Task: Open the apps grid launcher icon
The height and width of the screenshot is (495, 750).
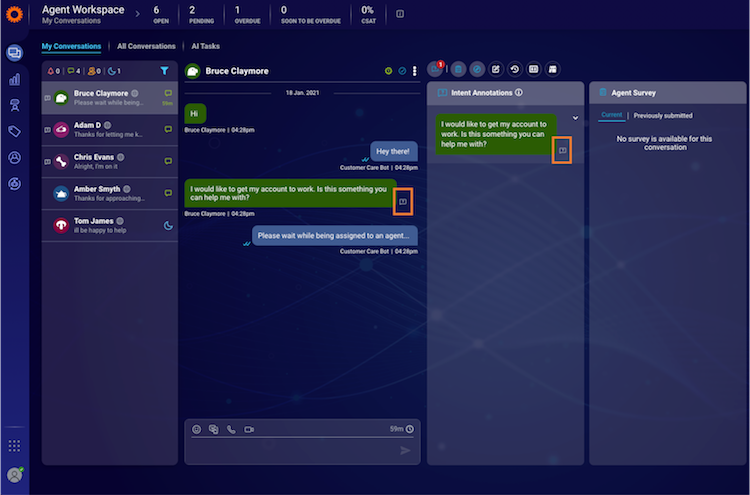Action: 14,446
